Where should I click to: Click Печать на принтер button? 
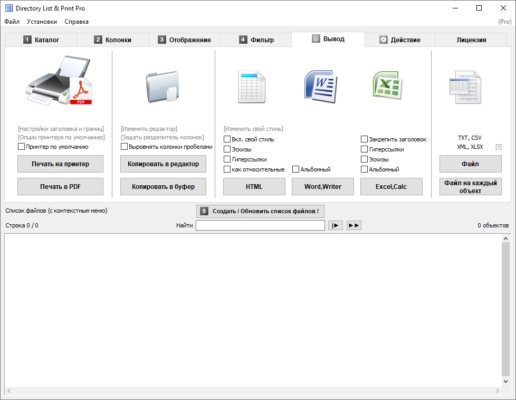[x=60, y=164]
